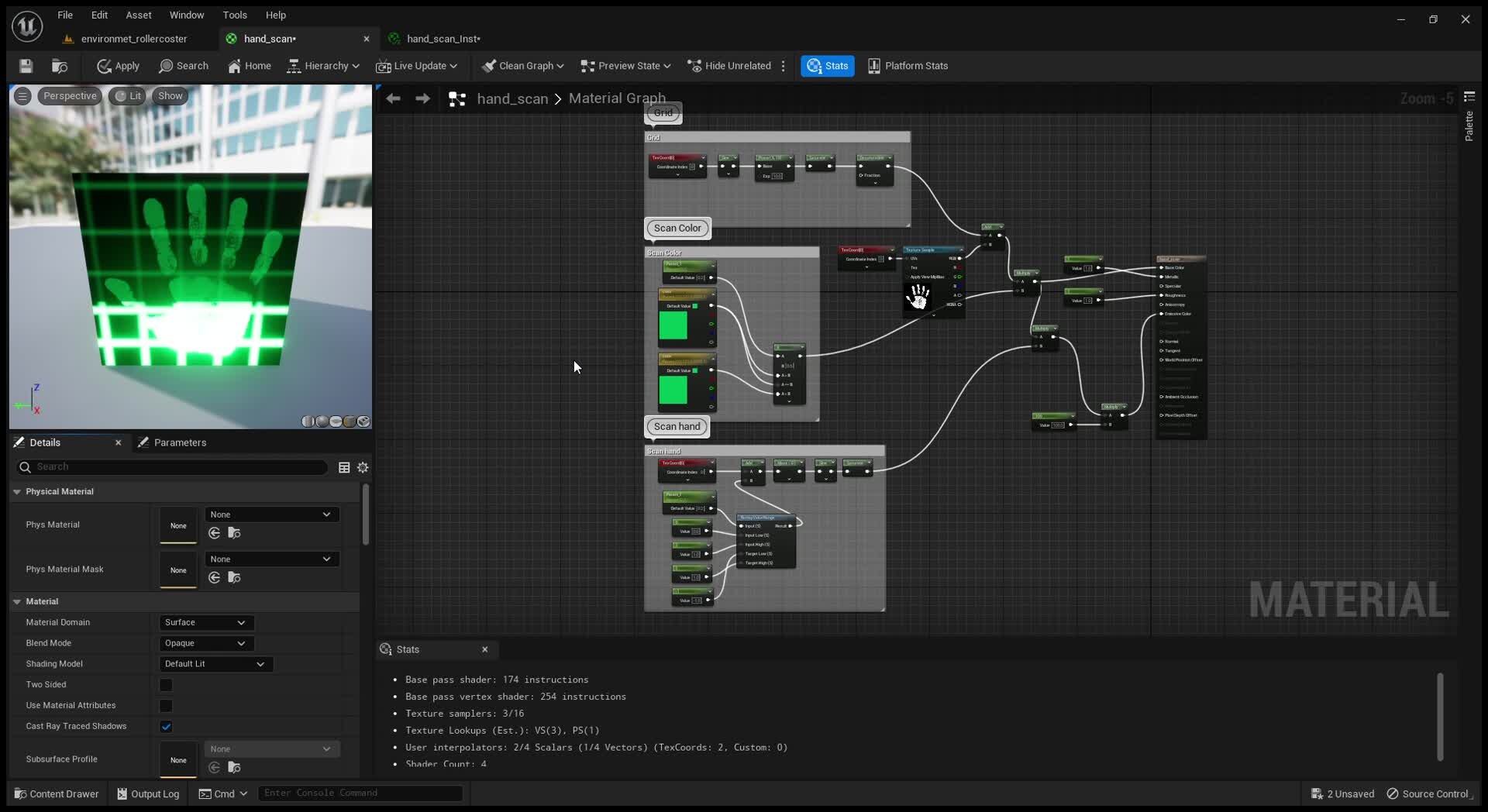This screenshot has height=812, width=1488.
Task: Navigate forward using the right arrow
Action: pyautogui.click(x=422, y=98)
